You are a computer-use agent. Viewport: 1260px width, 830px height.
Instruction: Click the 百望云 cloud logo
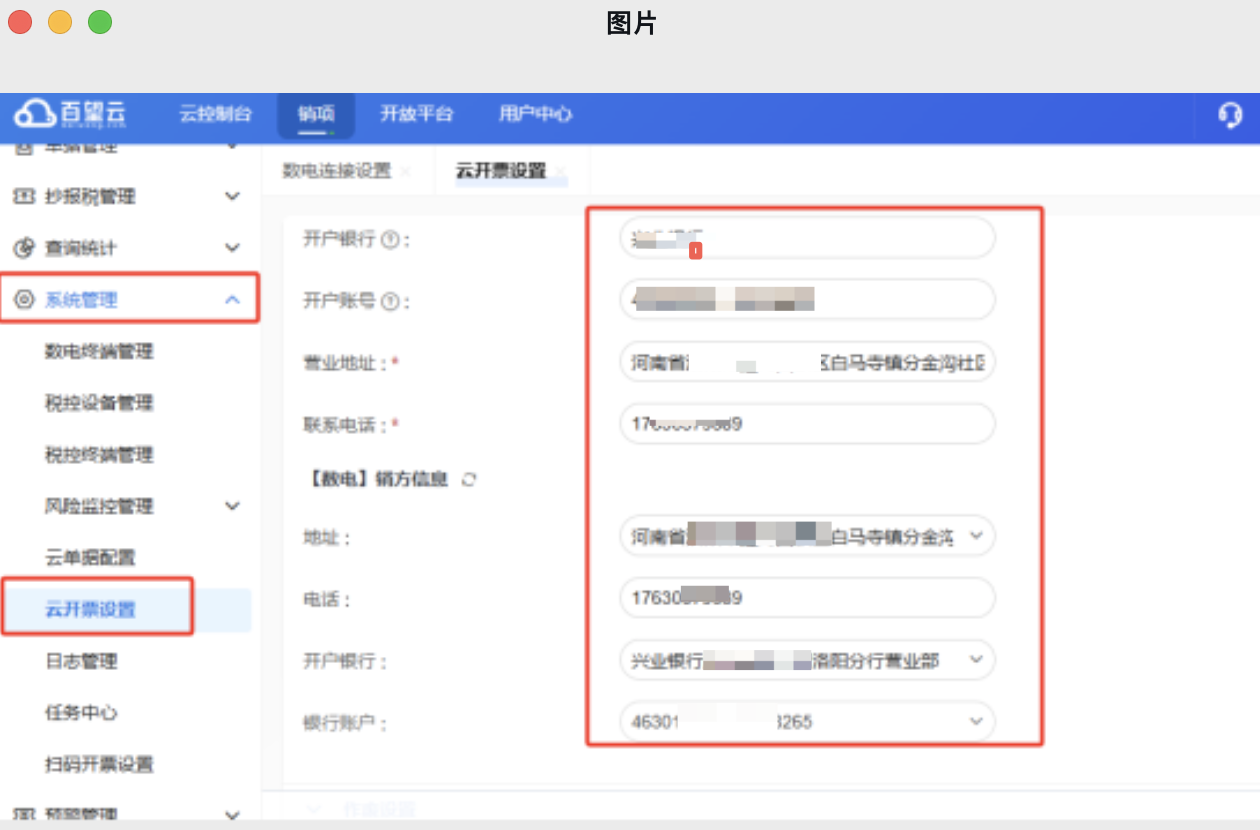[72, 113]
